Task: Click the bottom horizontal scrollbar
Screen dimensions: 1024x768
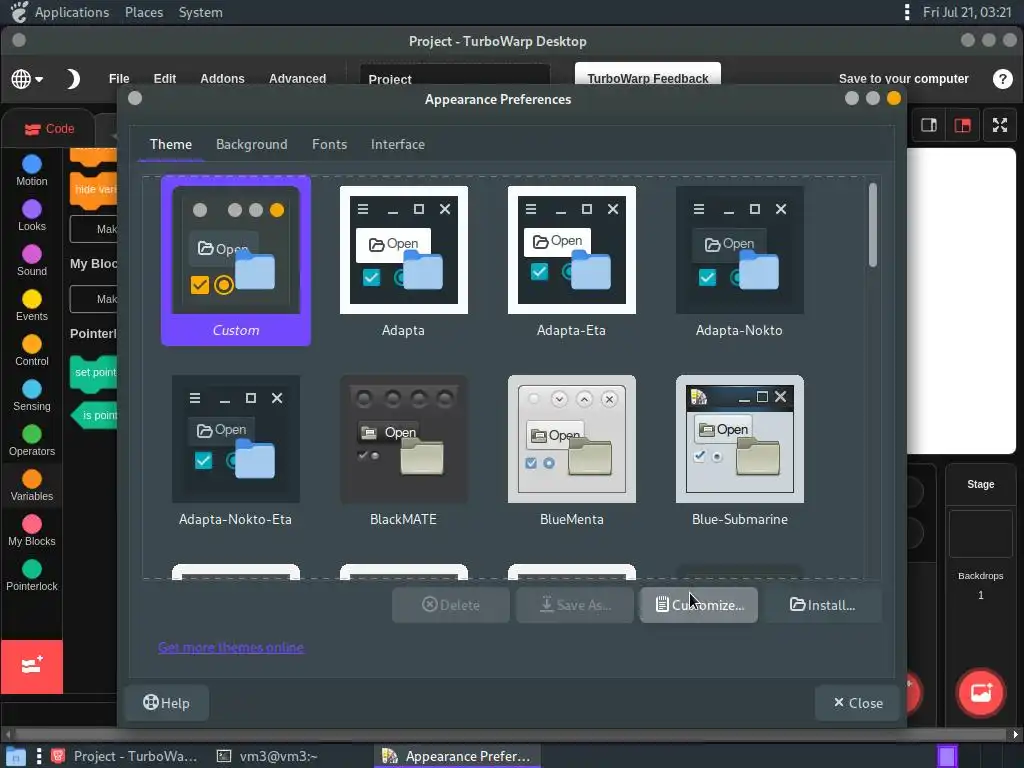Action: tap(509, 734)
